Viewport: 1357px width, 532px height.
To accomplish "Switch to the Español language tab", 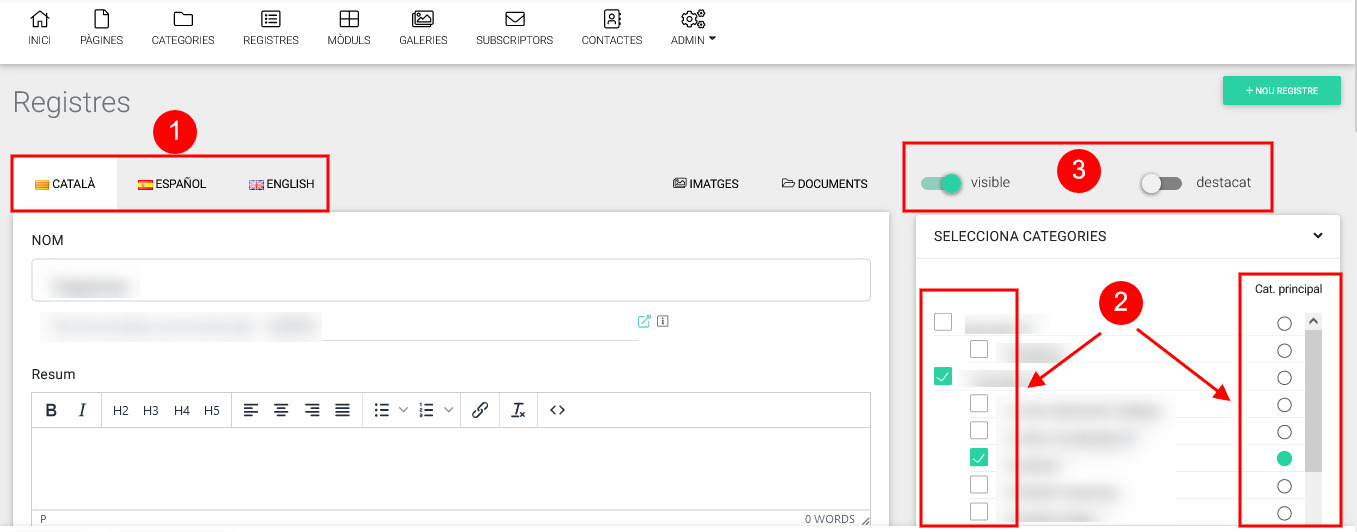I will tap(172, 184).
